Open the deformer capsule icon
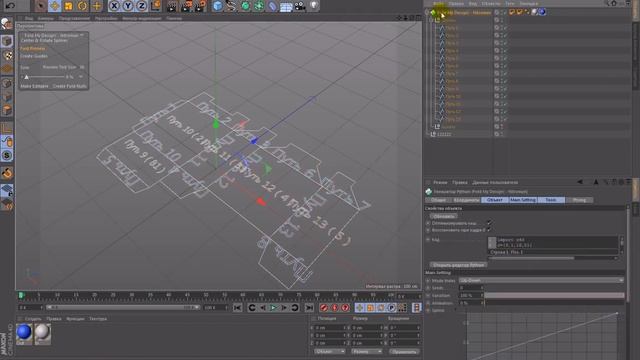The image size is (640, 360). point(272,6)
